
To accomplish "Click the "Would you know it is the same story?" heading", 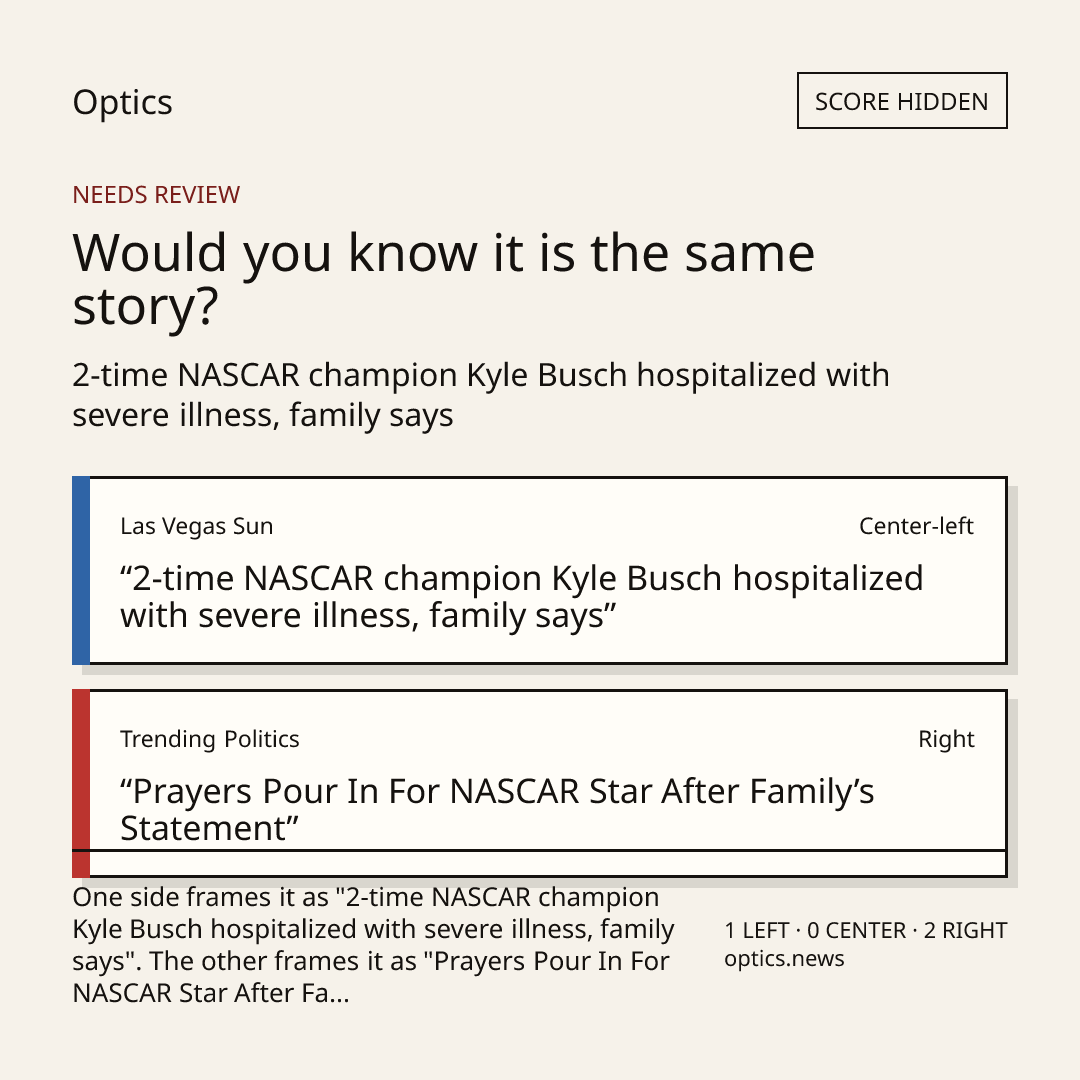I will pyautogui.click(x=444, y=279).
